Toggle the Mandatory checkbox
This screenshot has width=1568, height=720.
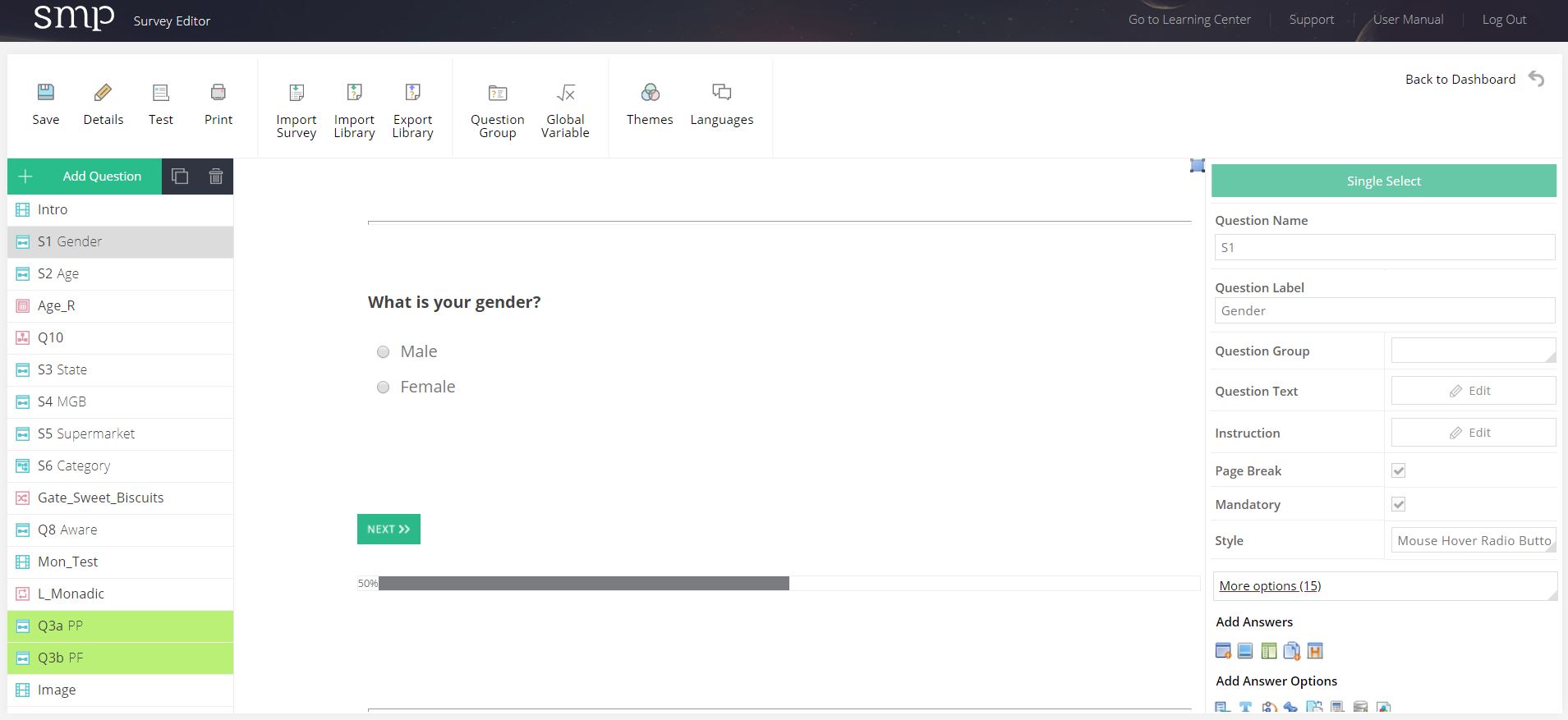tap(1398, 504)
